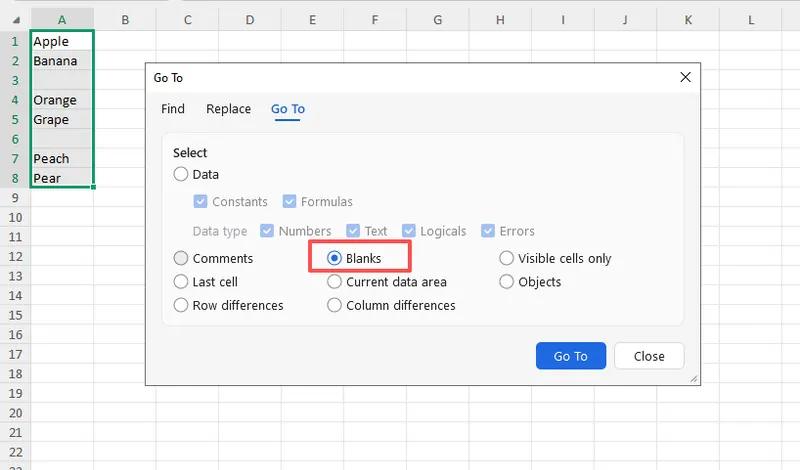Select the Data radio button
This screenshot has height=470, width=800.
click(x=181, y=174)
